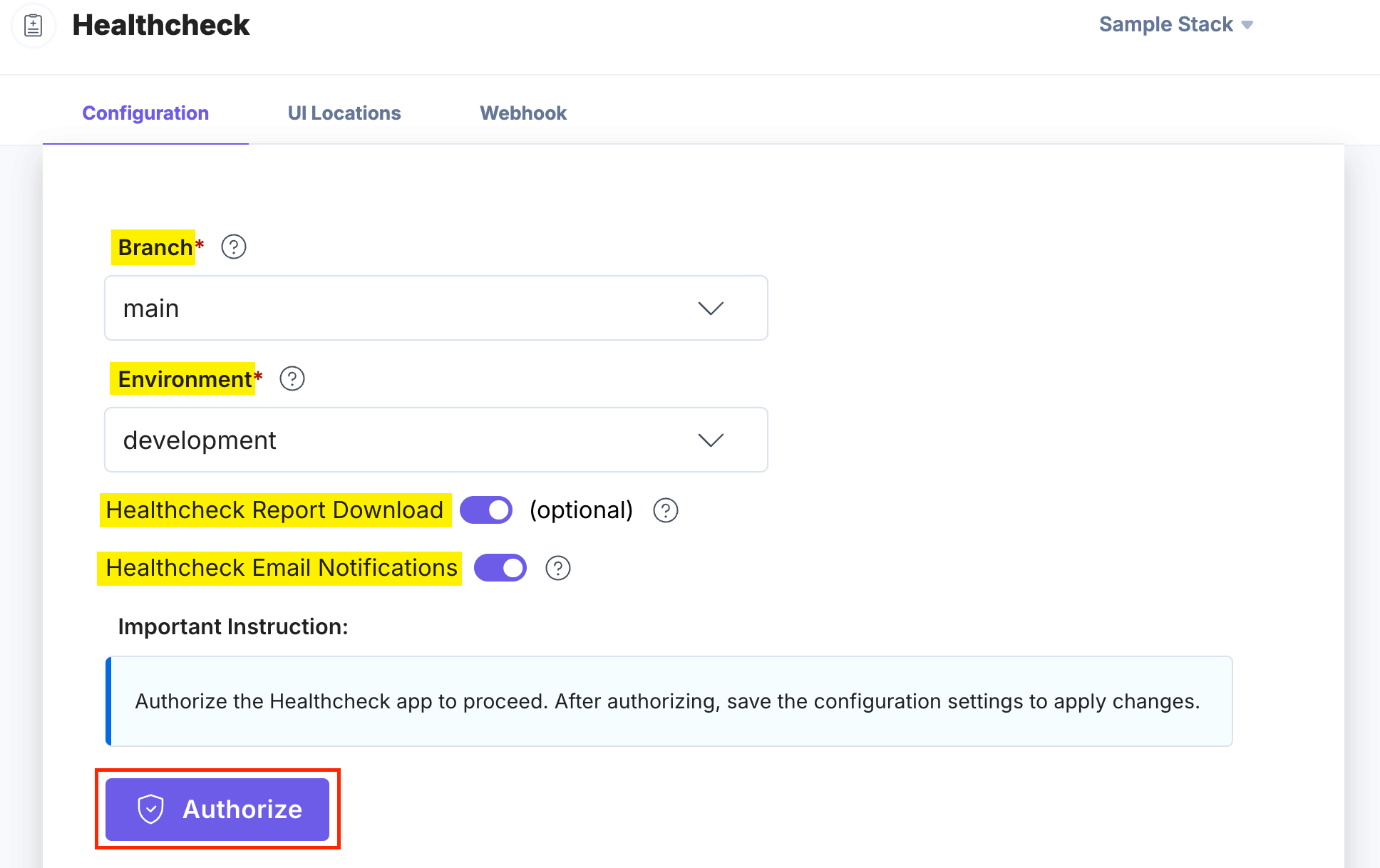Click the Authorize button
This screenshot has height=868, width=1380.
pyautogui.click(x=217, y=809)
